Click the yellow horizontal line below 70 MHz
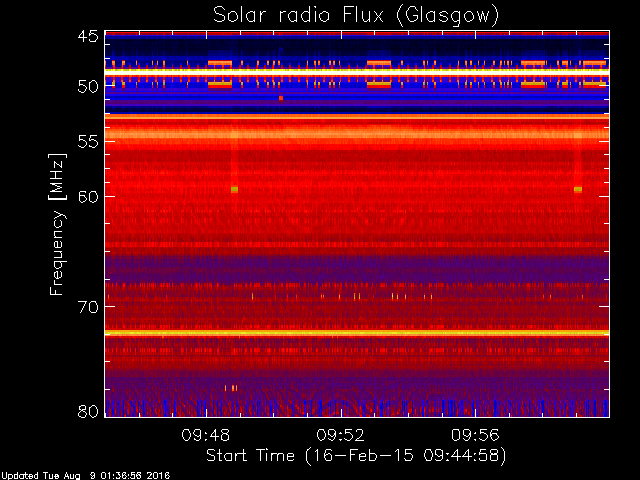 pyautogui.click(x=357, y=333)
